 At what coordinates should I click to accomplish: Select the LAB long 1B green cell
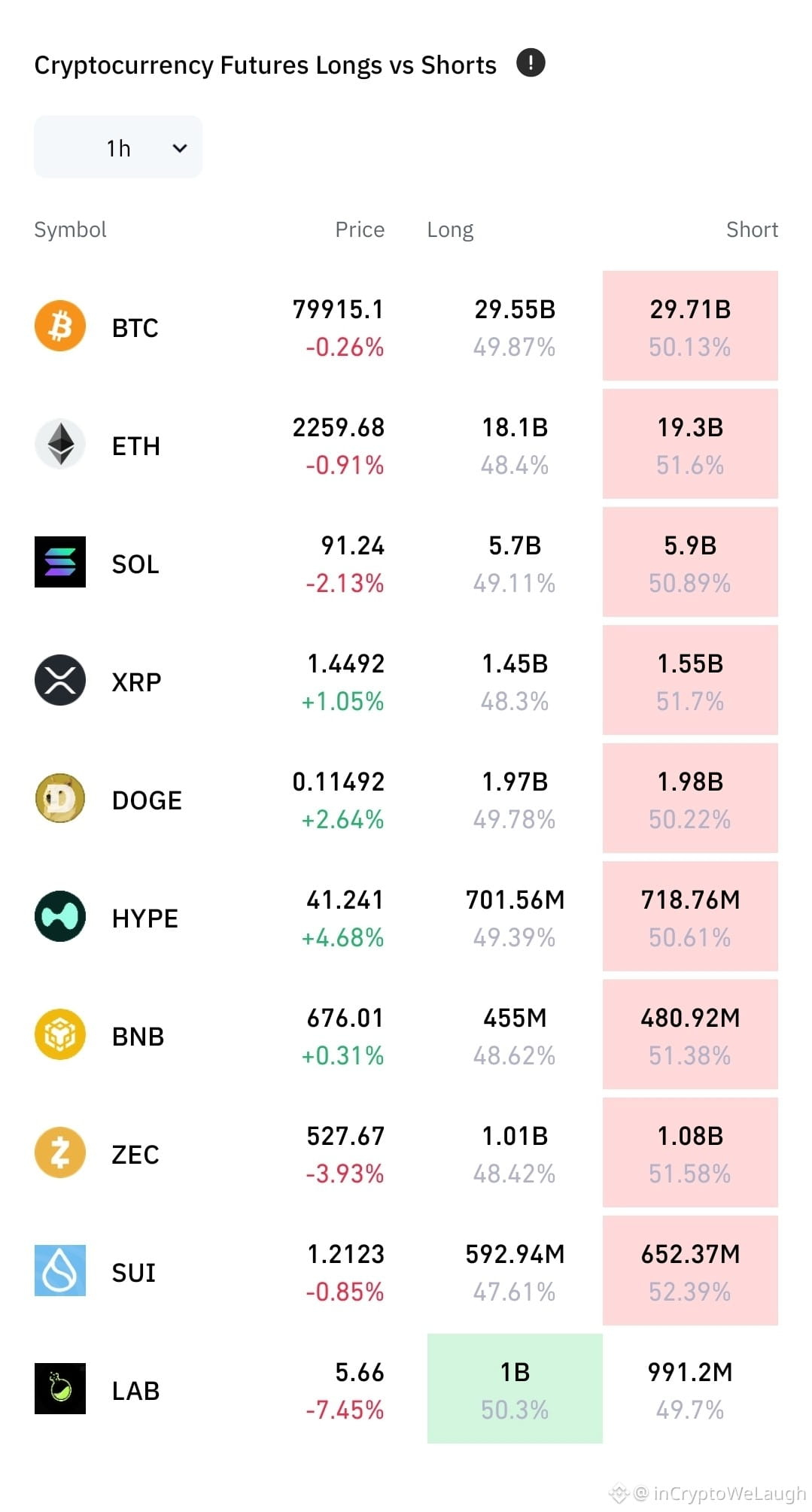click(x=515, y=1389)
